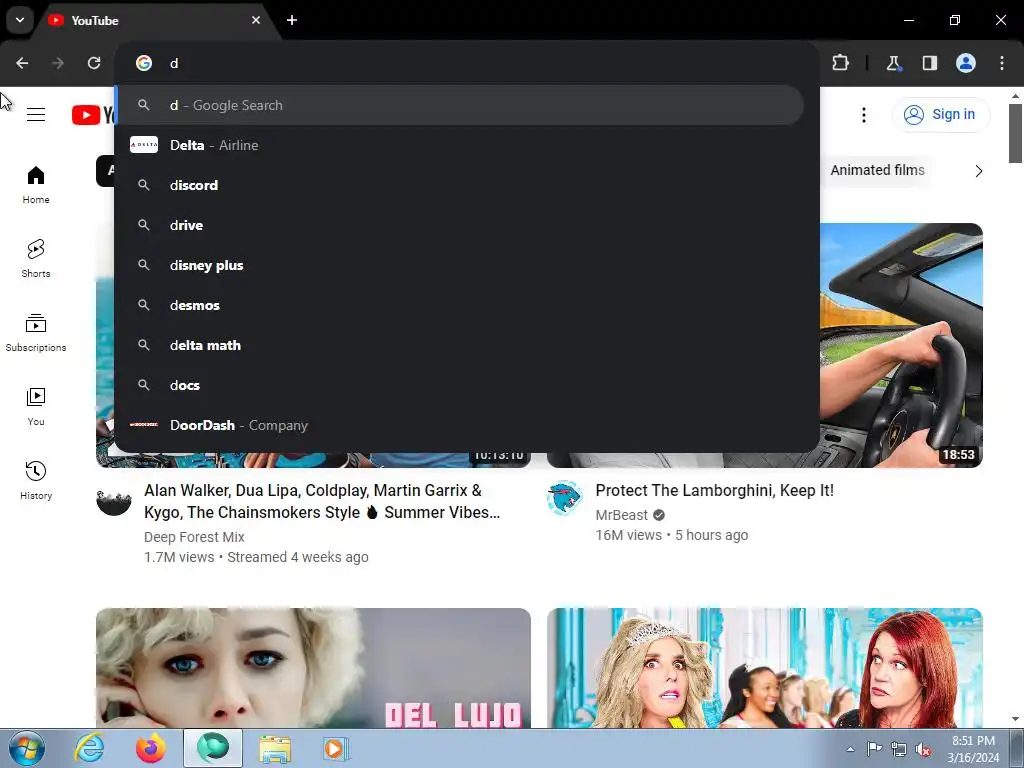Screen dimensions: 1024x768
Task: Open a new browser tab
Action: (292, 20)
